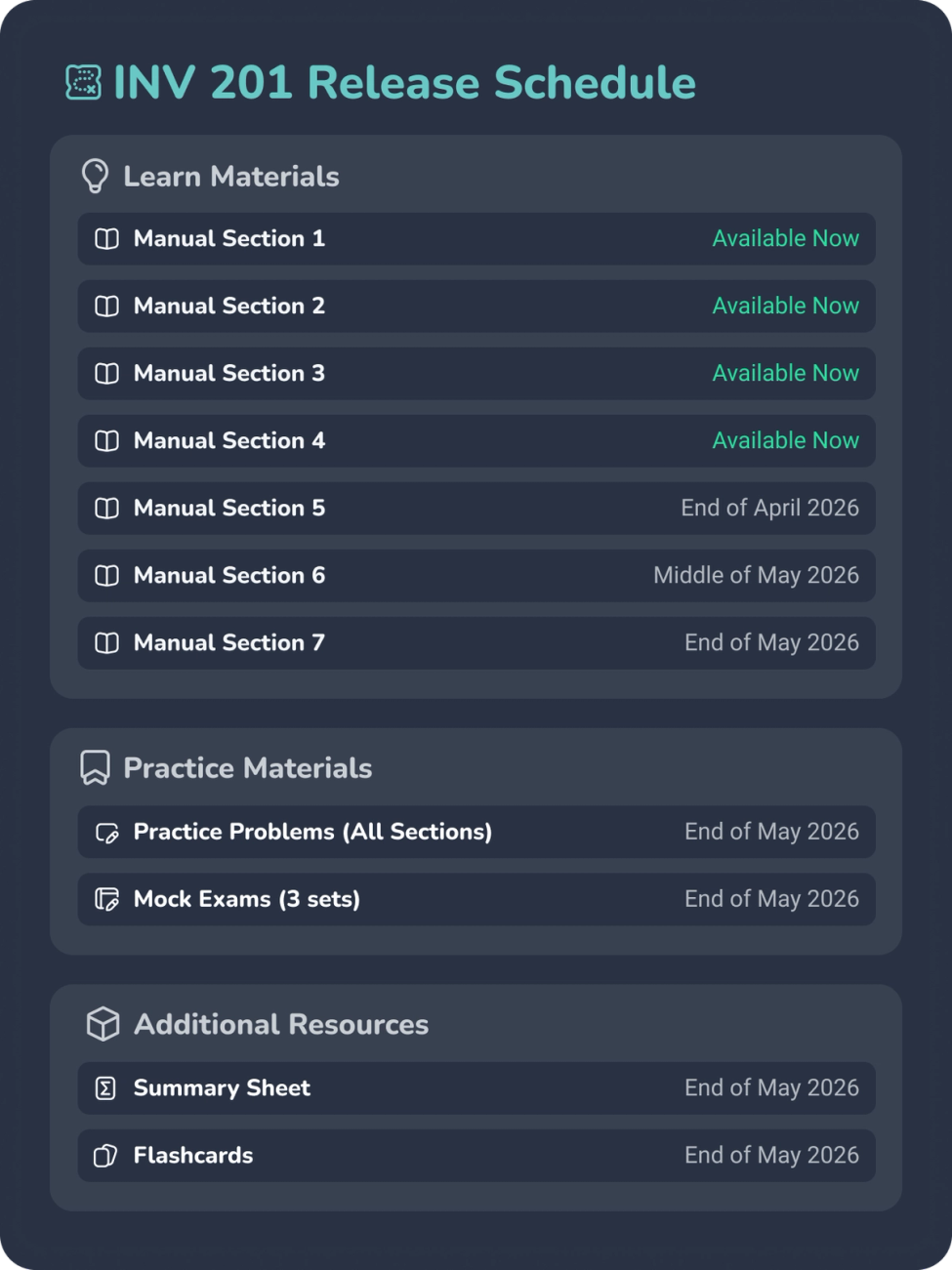
Task: Open the Flashcards release row
Action: [476, 1155]
